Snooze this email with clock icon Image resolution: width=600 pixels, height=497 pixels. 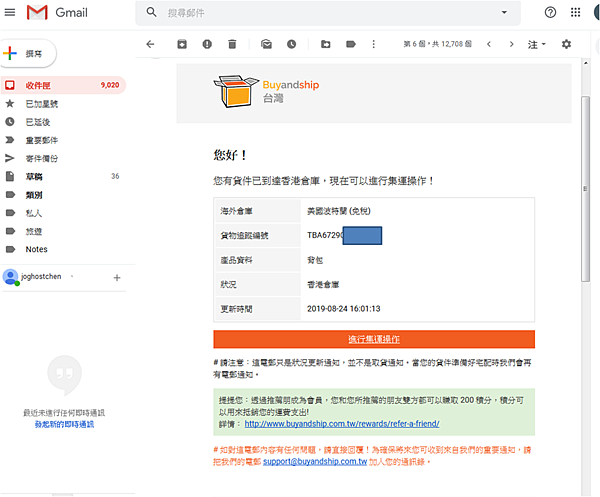[292, 44]
